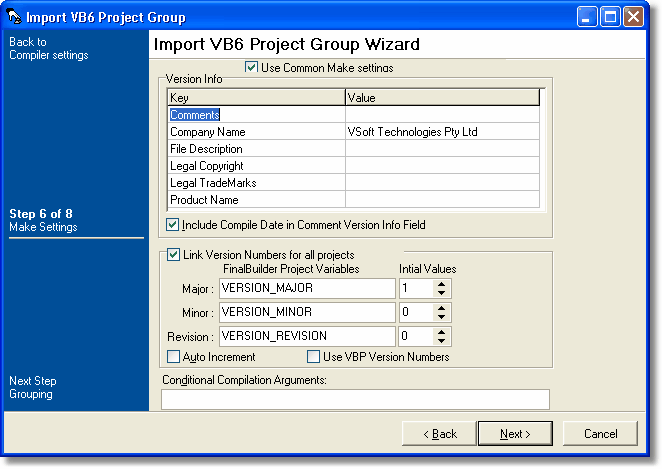Viewport: 662px width, 469px height.
Task: Select the File Description key row
Action: click(x=257, y=149)
